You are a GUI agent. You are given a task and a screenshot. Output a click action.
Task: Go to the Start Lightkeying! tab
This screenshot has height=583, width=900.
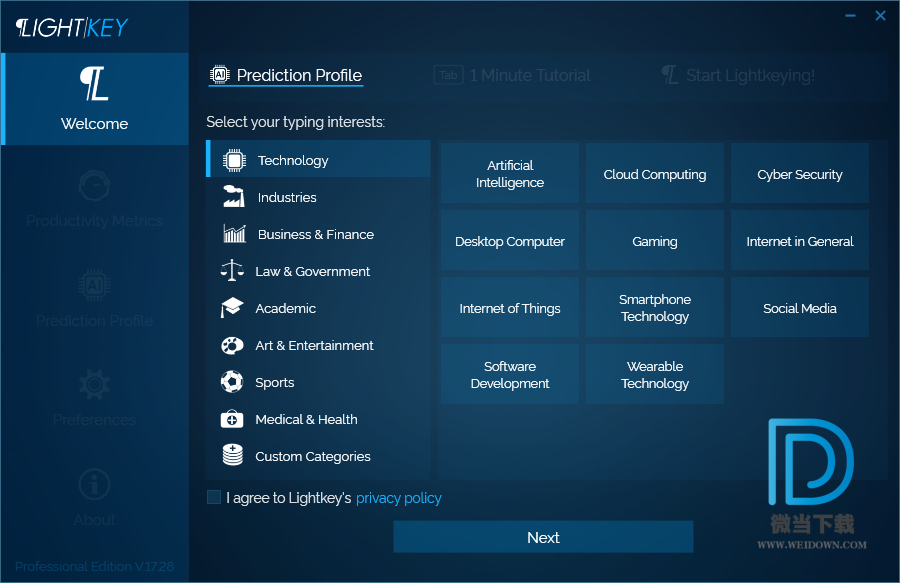pyautogui.click(x=738, y=75)
